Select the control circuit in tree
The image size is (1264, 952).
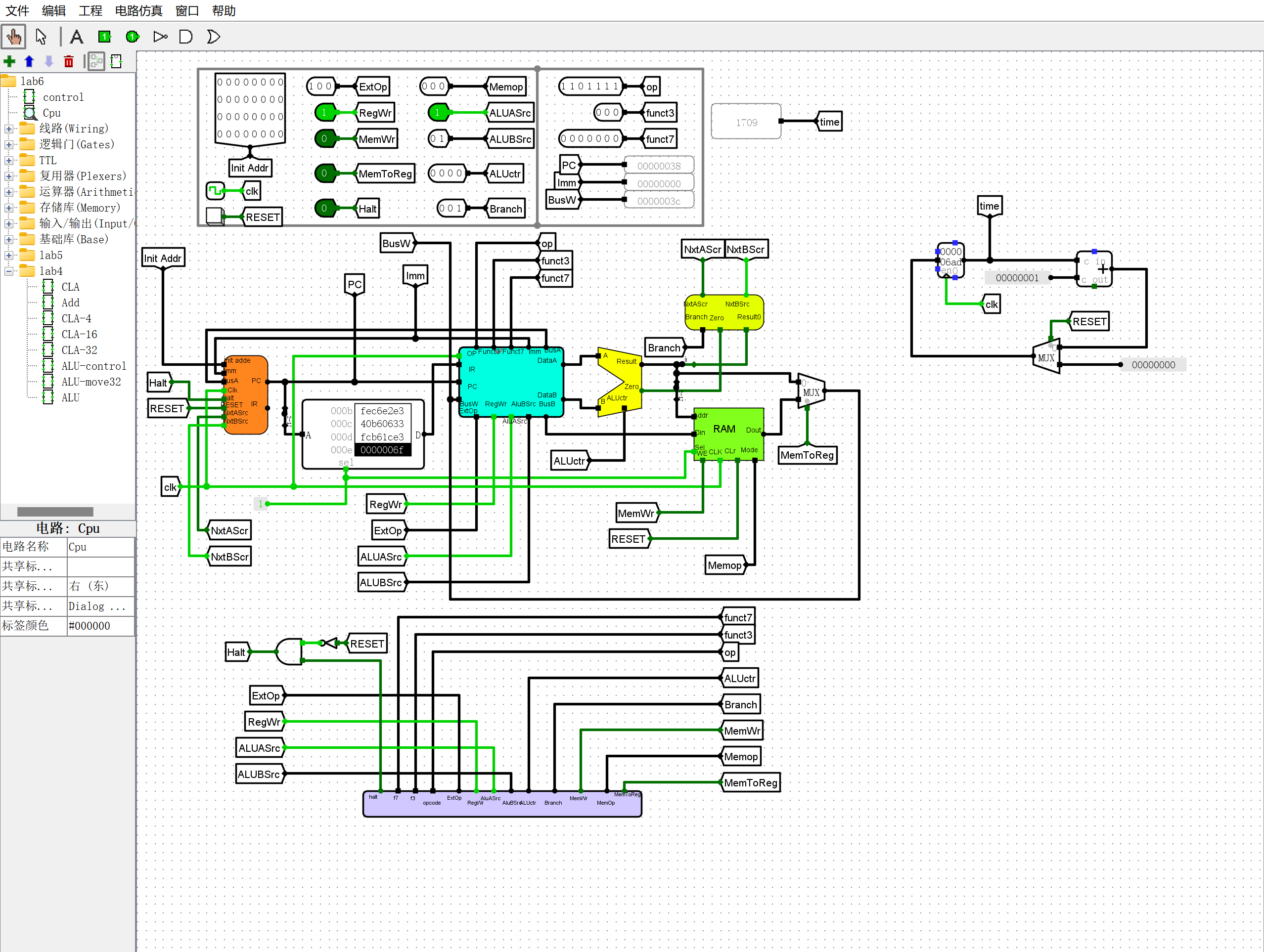(63, 97)
